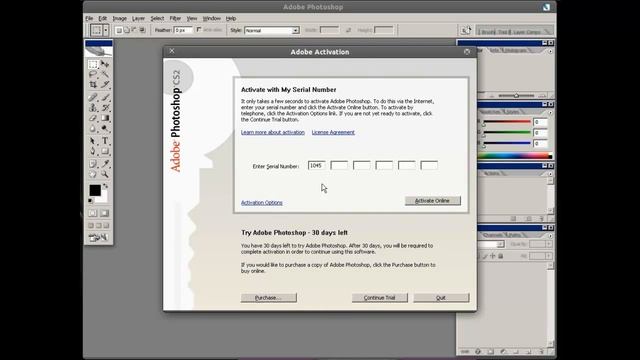This screenshot has width=640, height=360.
Task: Click the first serial number field containing 1045
Action: [317, 165]
